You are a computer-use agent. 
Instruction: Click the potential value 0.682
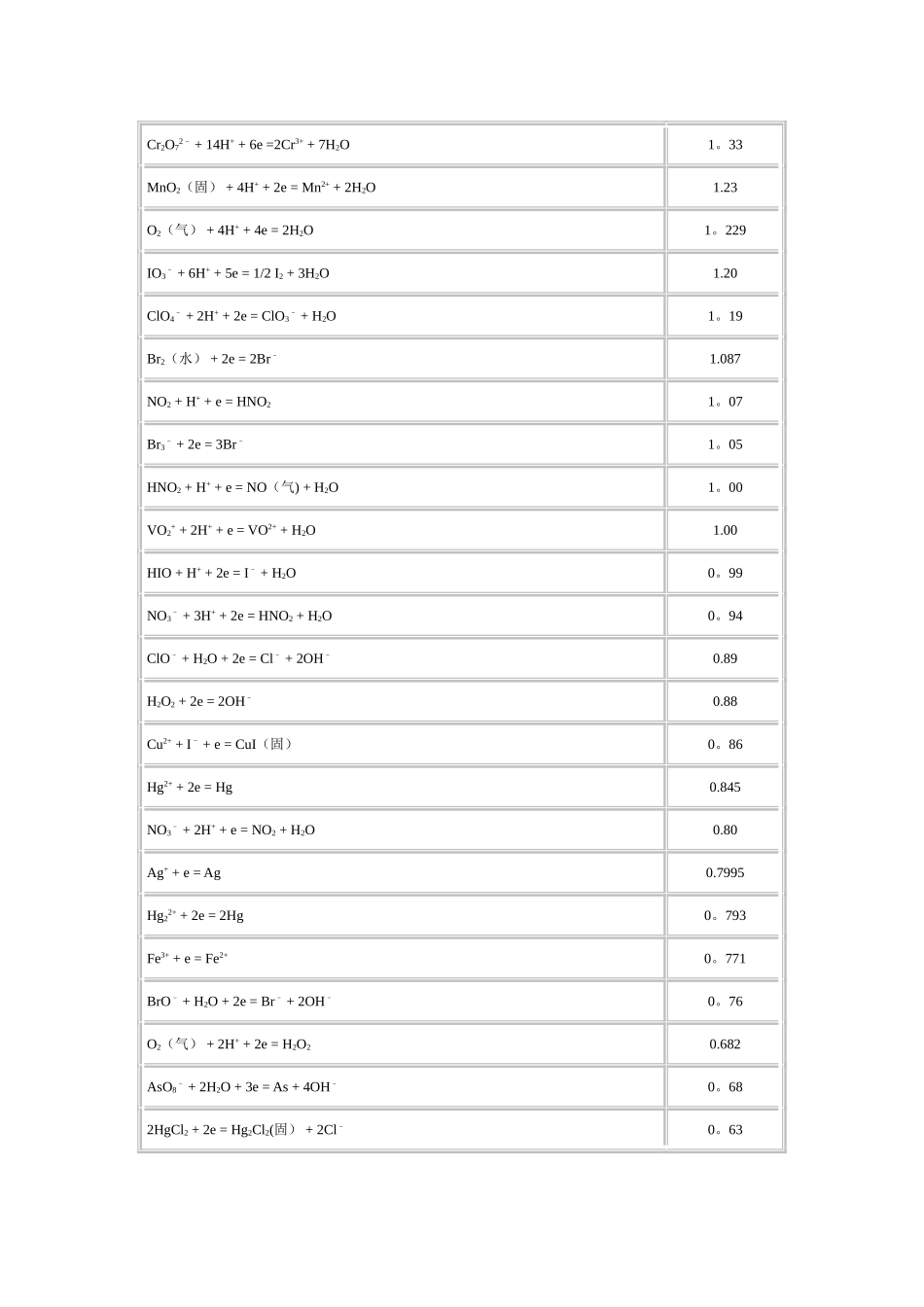[725, 1043]
